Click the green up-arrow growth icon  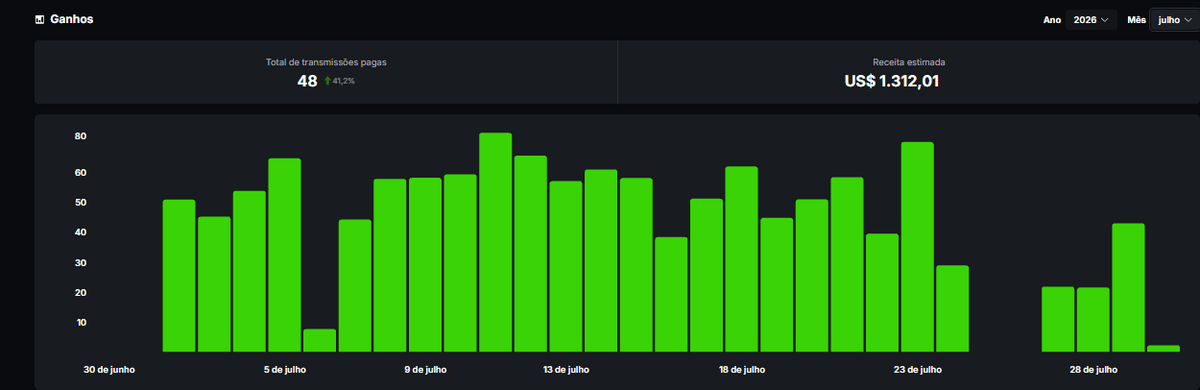pyautogui.click(x=327, y=81)
